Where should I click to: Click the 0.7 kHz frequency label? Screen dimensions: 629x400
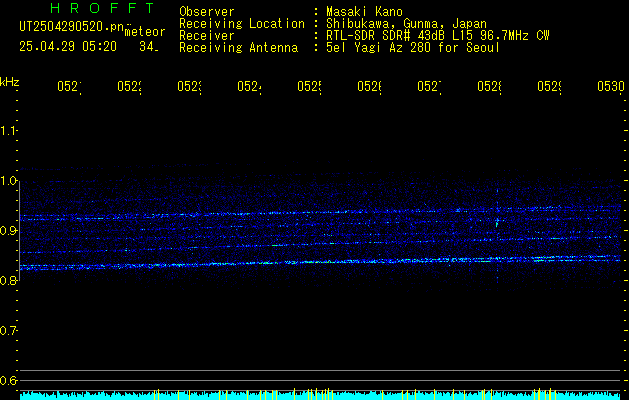click(8, 331)
